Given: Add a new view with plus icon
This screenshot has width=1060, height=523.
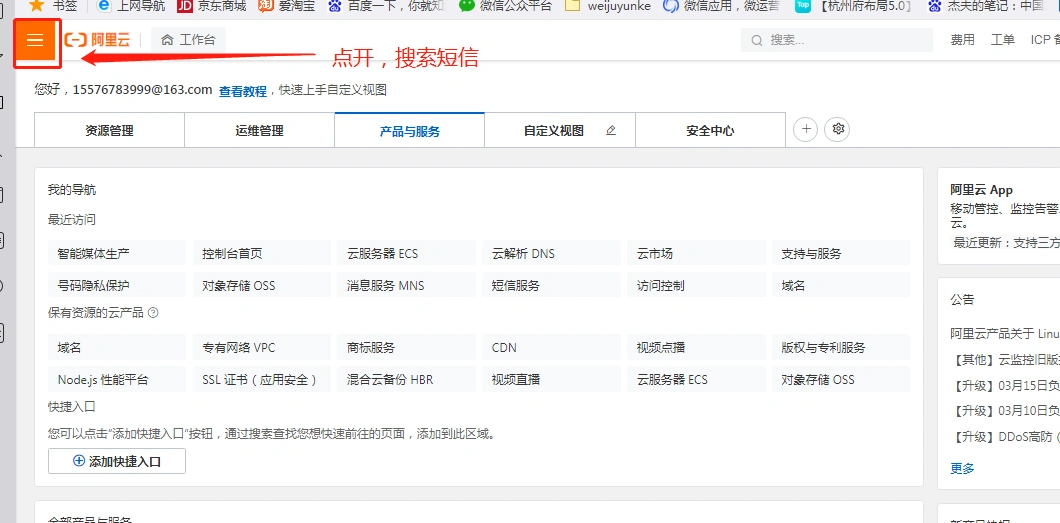Looking at the screenshot, I should (805, 129).
